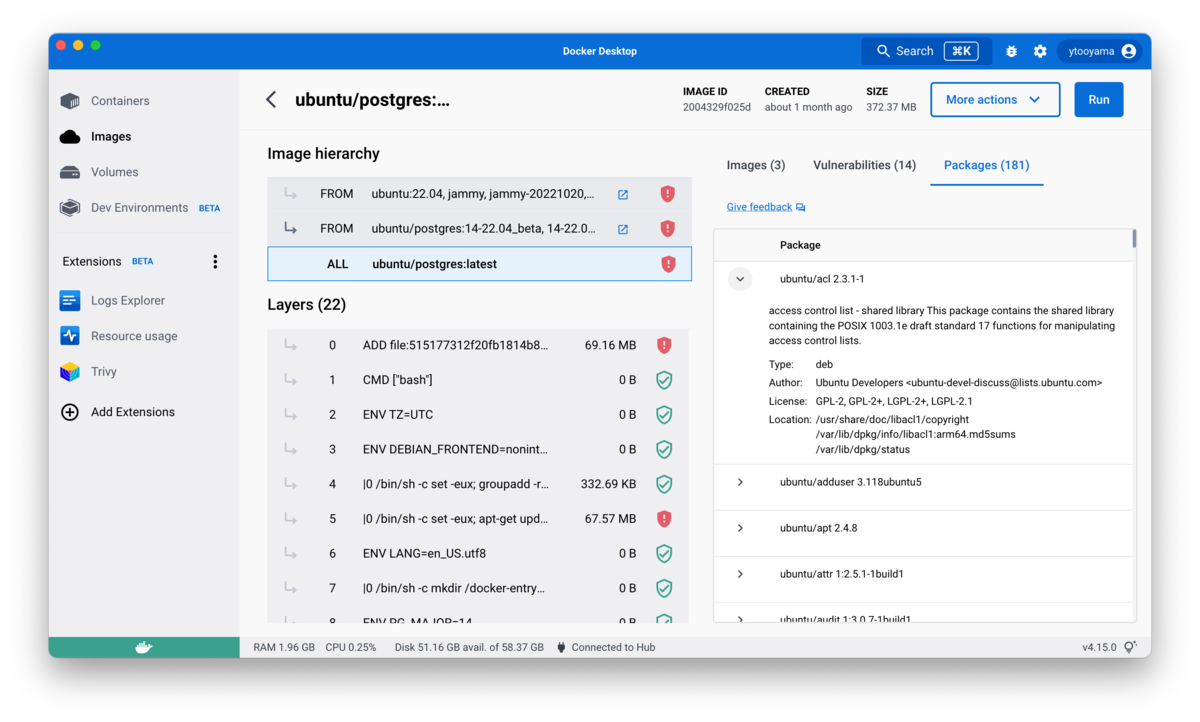Click the Run button

[x=1099, y=100]
